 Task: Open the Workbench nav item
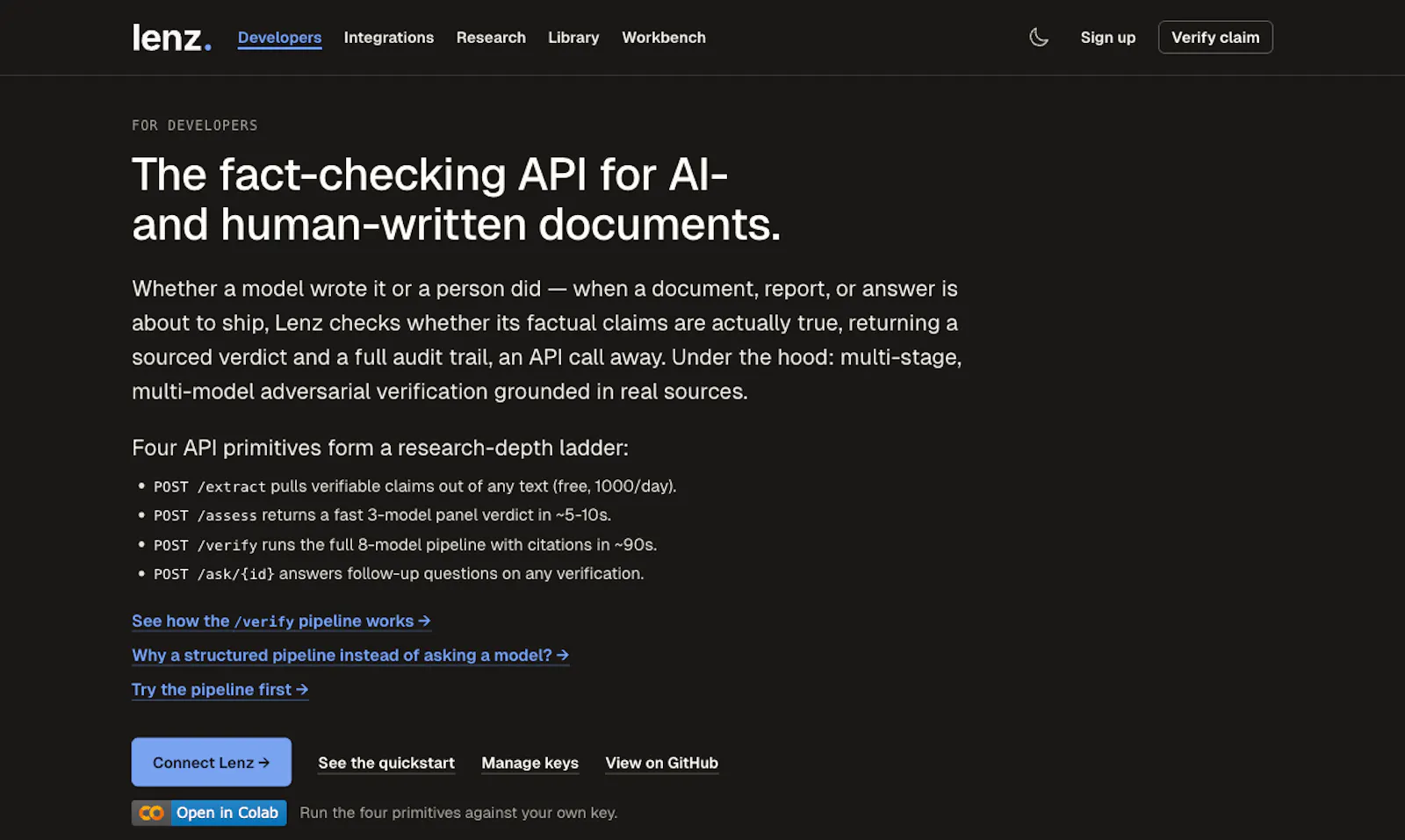[x=664, y=38]
